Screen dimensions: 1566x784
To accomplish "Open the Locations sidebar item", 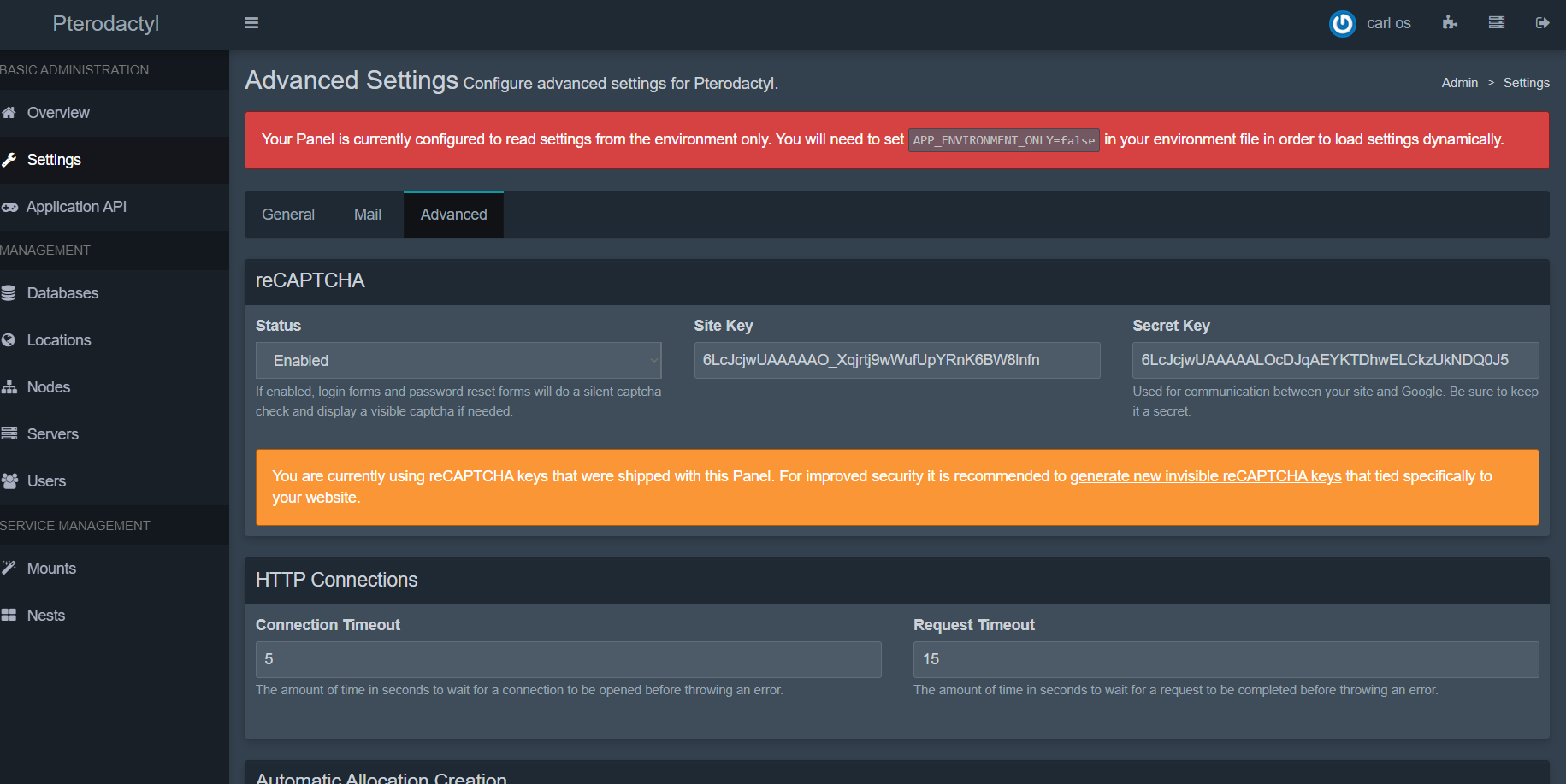I will point(115,340).
